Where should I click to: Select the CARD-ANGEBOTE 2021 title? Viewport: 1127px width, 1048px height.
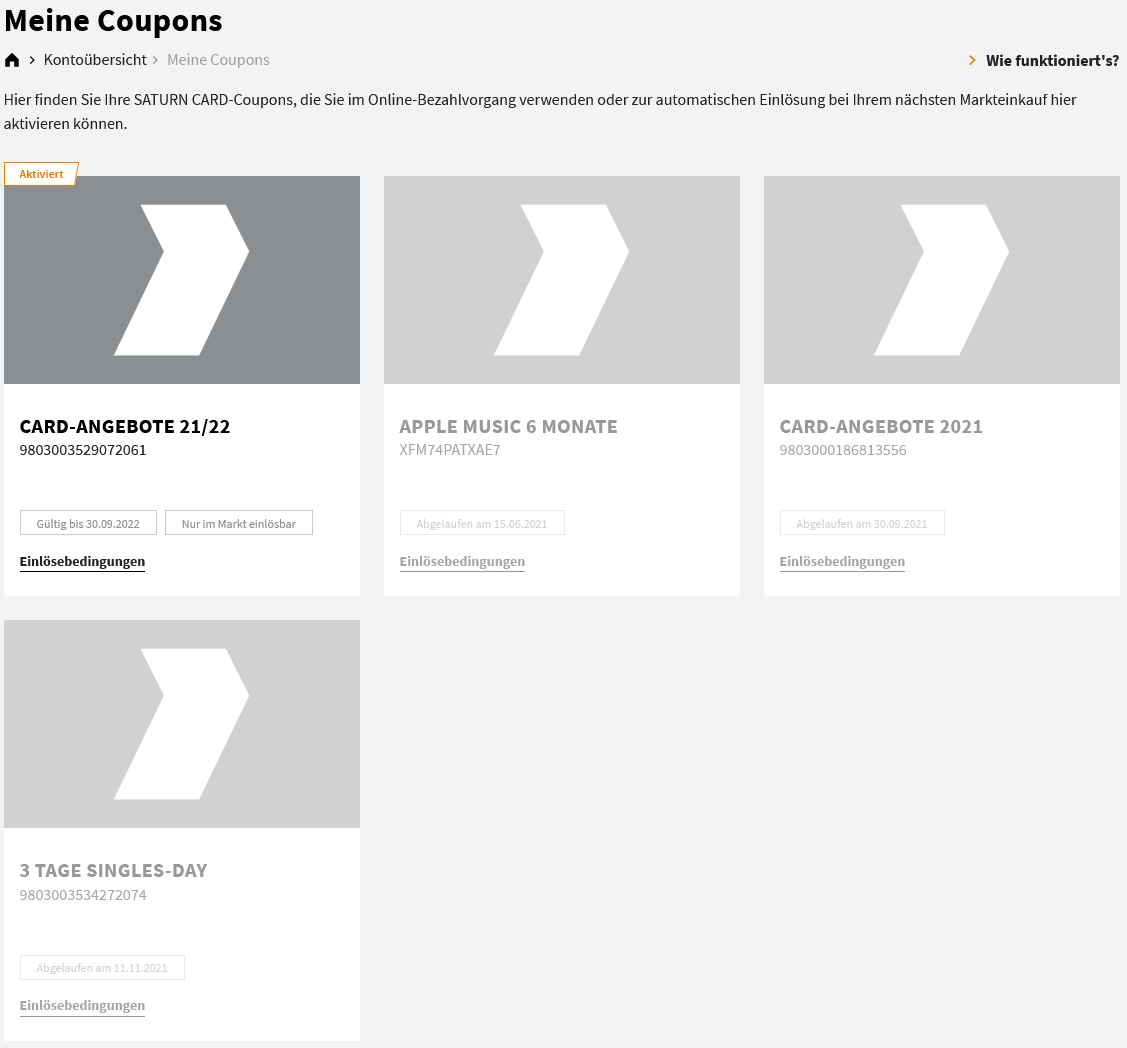point(881,427)
